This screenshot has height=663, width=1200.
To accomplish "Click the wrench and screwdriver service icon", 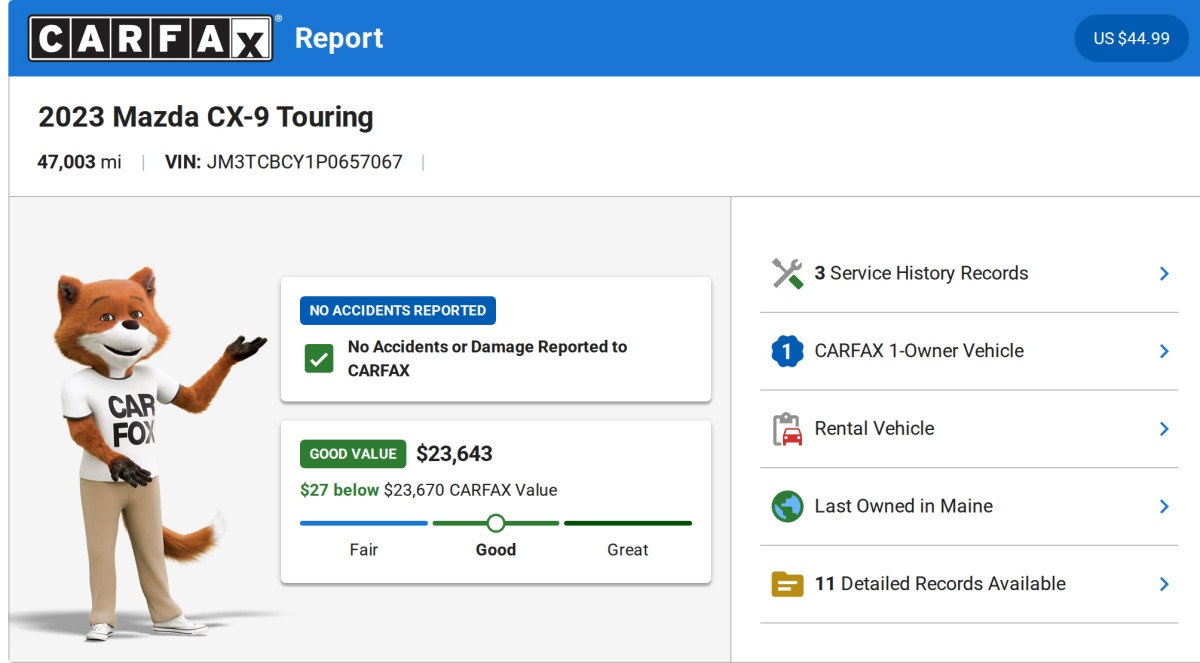I will coord(787,273).
